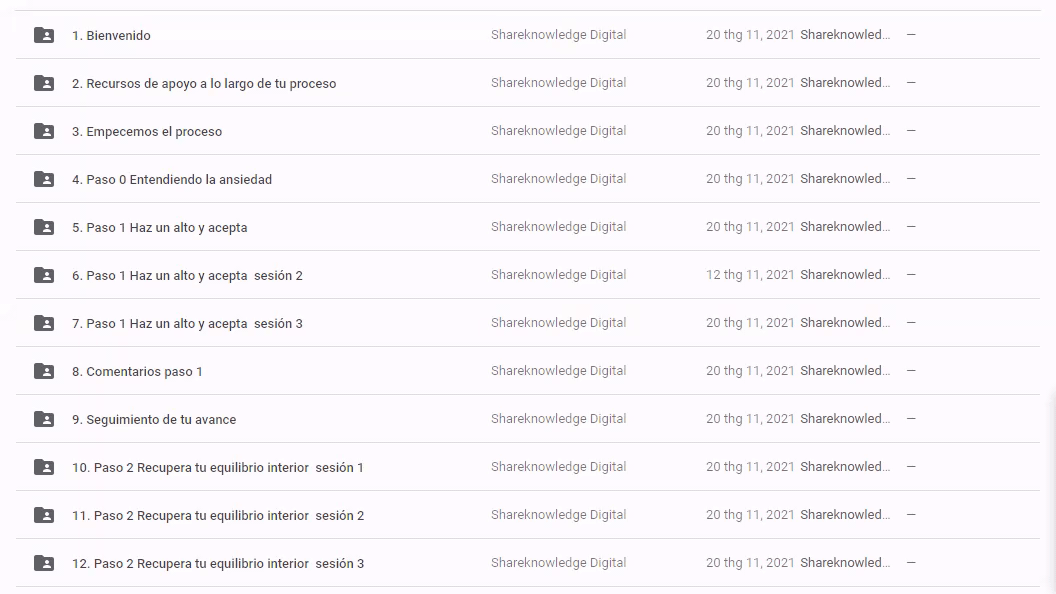Click folder icon for Seguimiento de tu avance
This screenshot has height=594, width=1056.
point(44,419)
